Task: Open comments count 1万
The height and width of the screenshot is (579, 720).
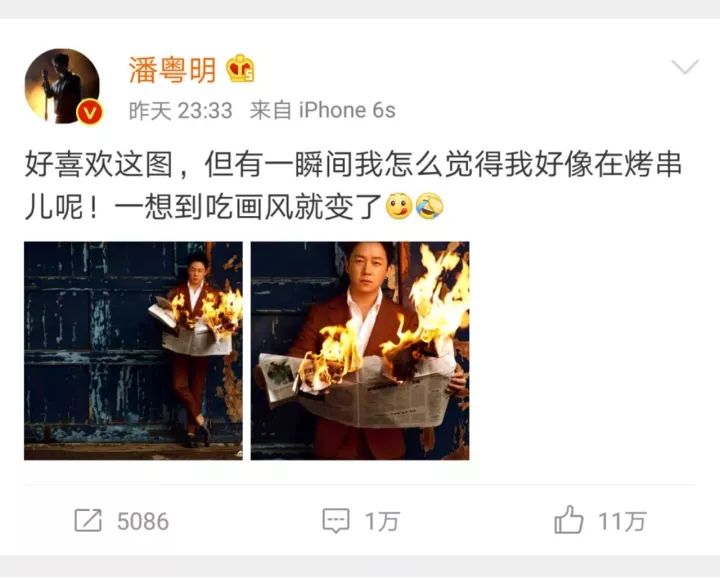Action: (382, 522)
